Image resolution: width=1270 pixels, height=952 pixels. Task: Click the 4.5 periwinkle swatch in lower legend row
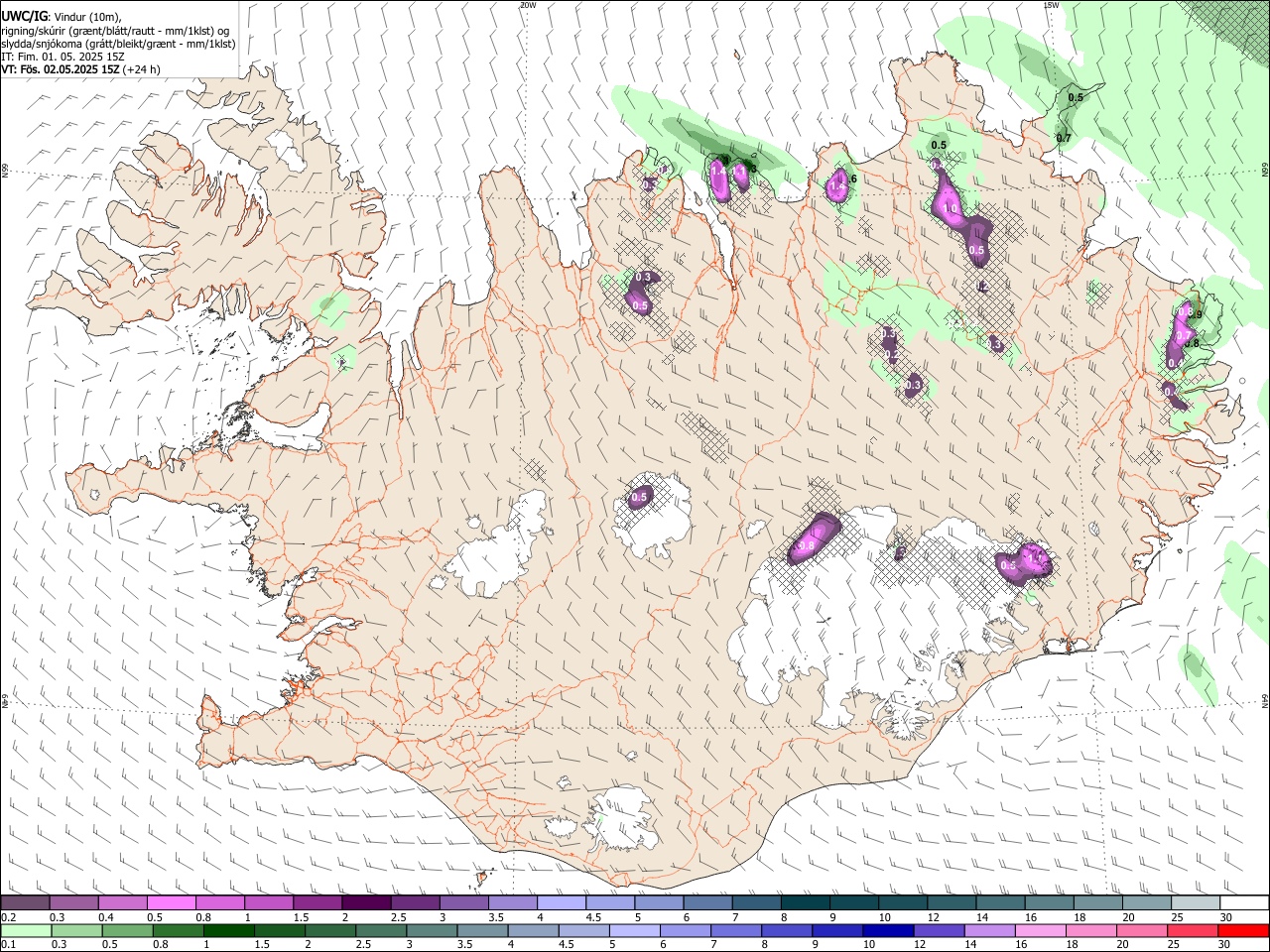583,930
